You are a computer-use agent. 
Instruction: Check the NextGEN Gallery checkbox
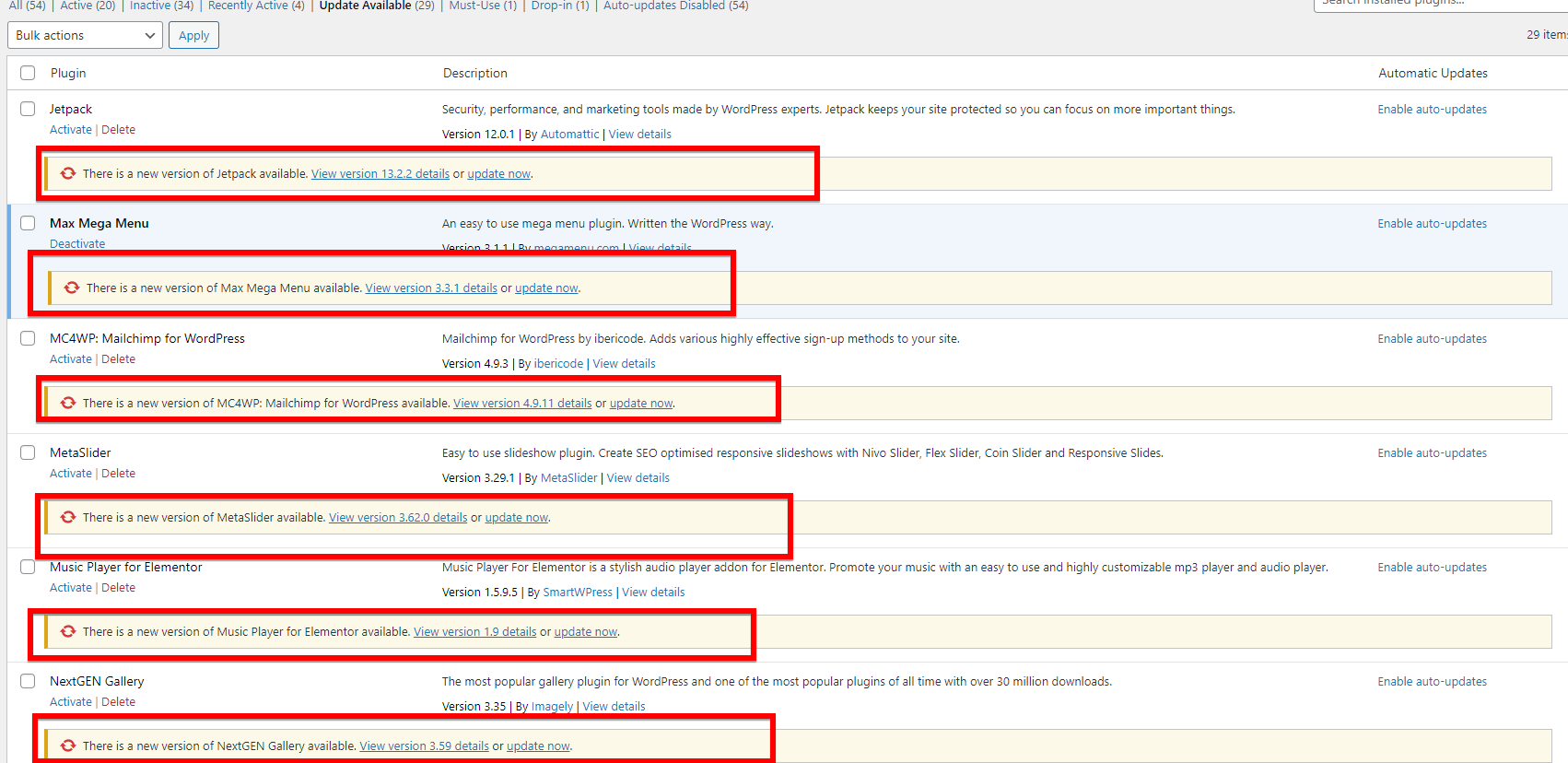pos(28,681)
